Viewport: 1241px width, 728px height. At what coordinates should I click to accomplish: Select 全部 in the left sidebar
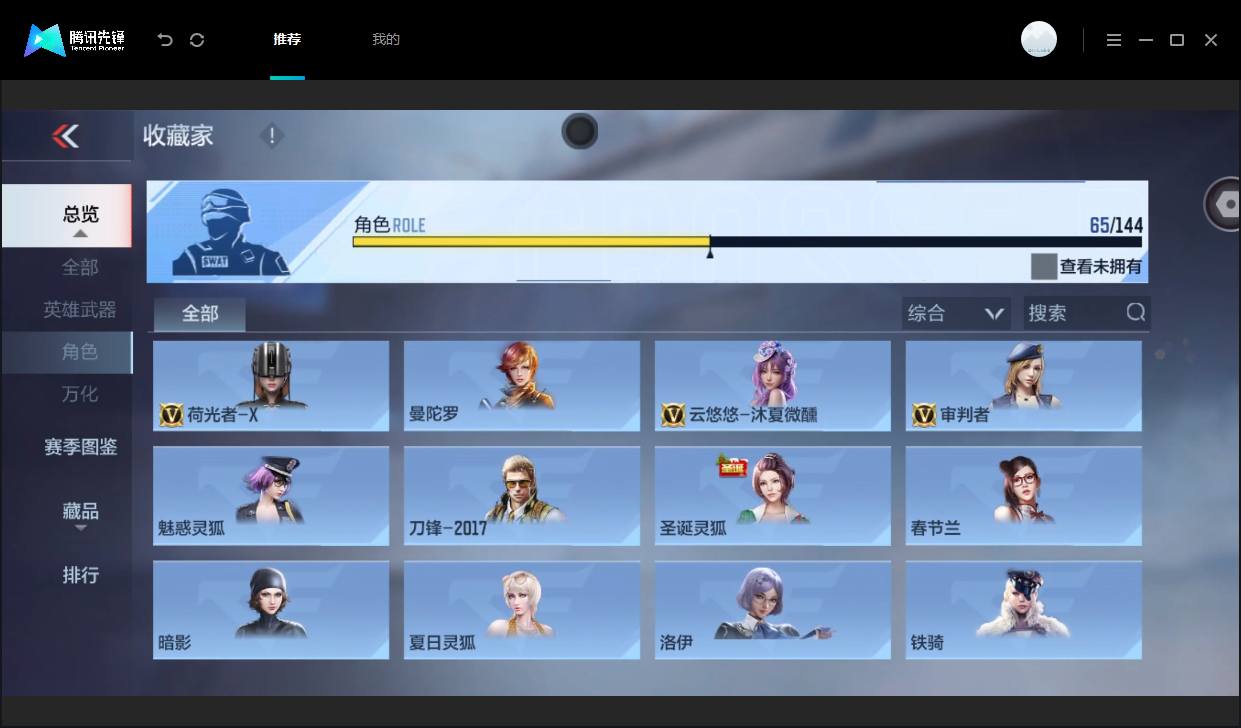[80, 268]
